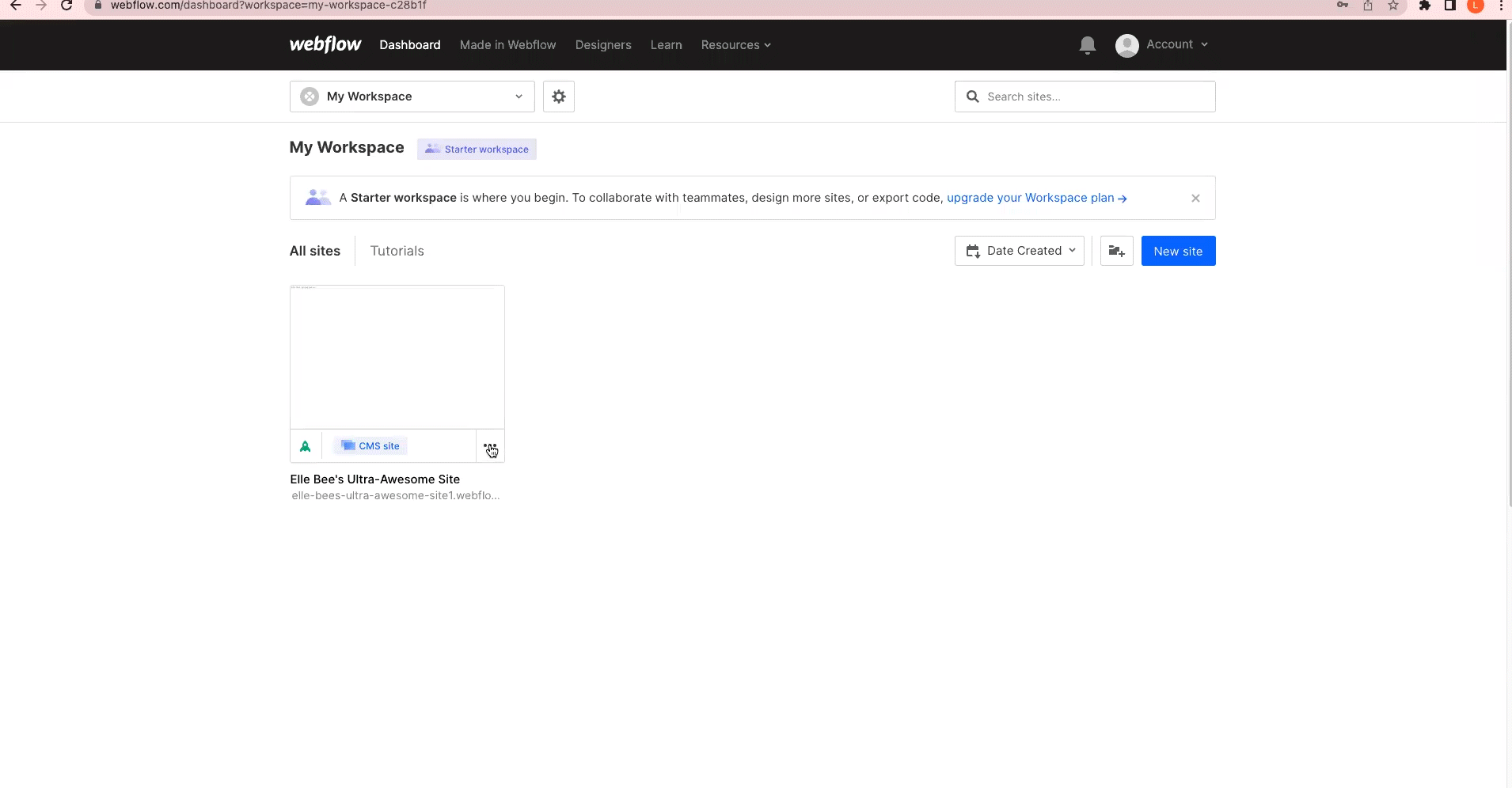Select the All sites tab
Image resolution: width=1512 pixels, height=788 pixels.
click(x=315, y=251)
